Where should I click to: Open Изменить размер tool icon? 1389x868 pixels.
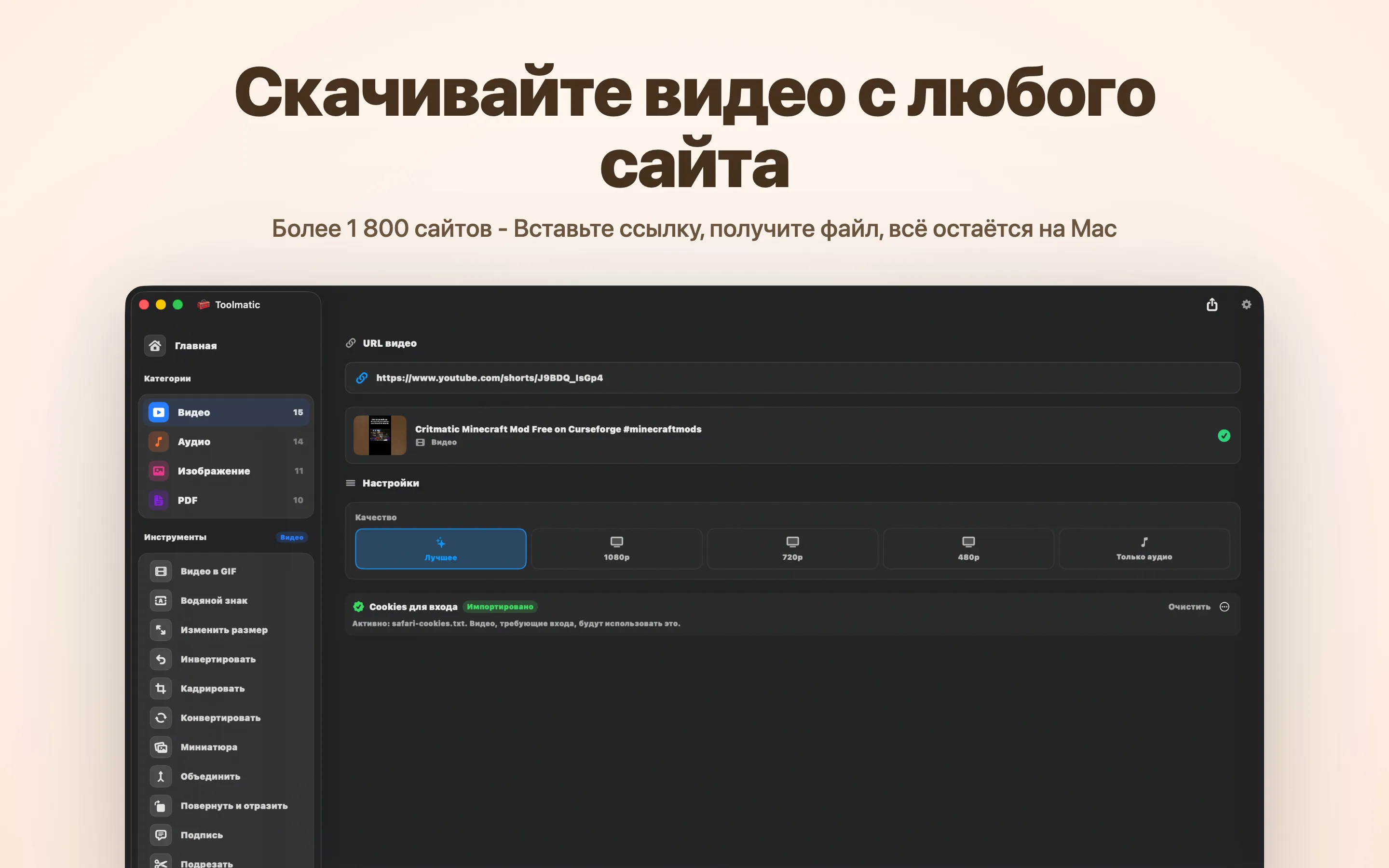[x=161, y=630]
